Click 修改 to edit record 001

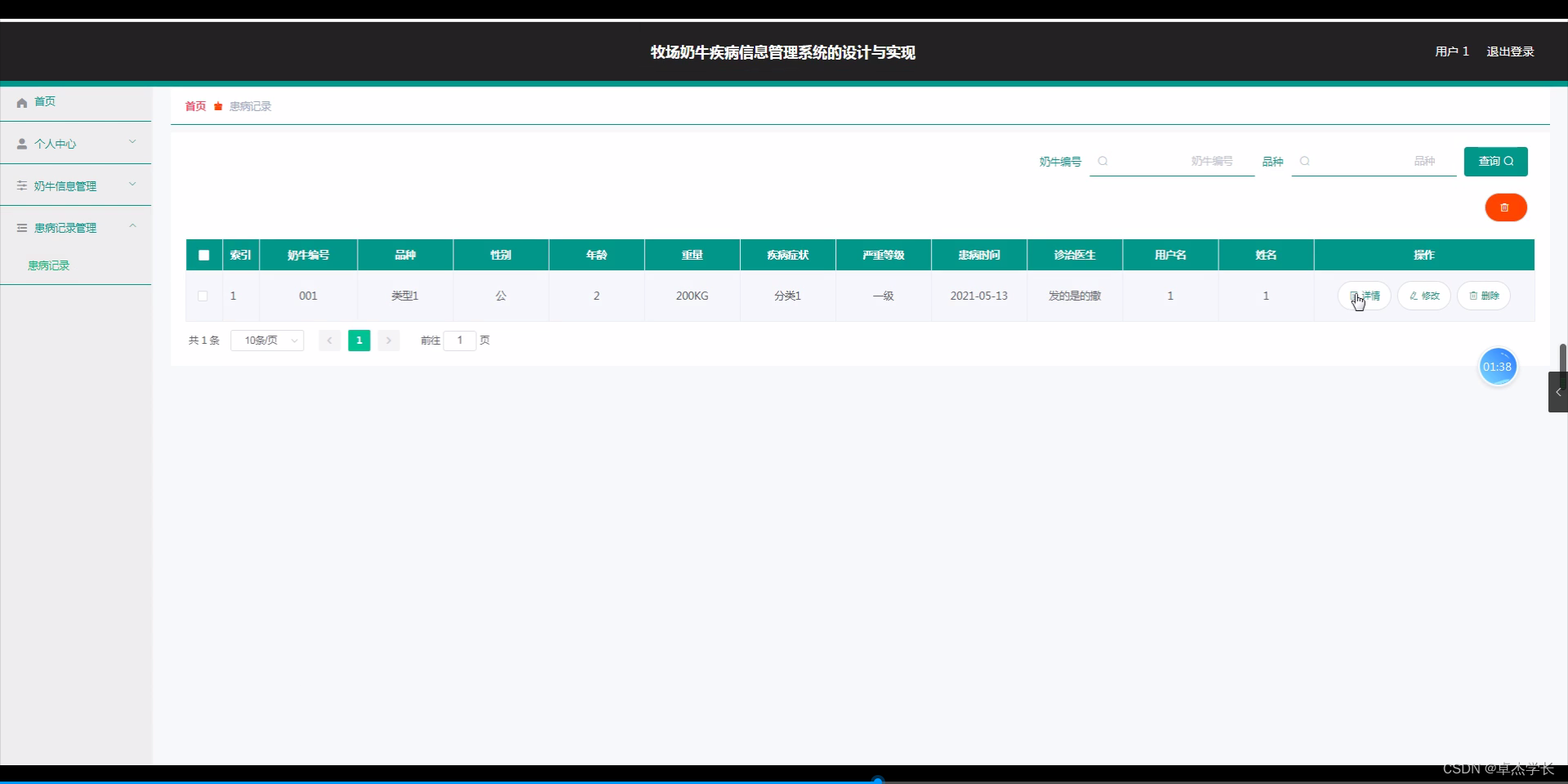pyautogui.click(x=1423, y=296)
